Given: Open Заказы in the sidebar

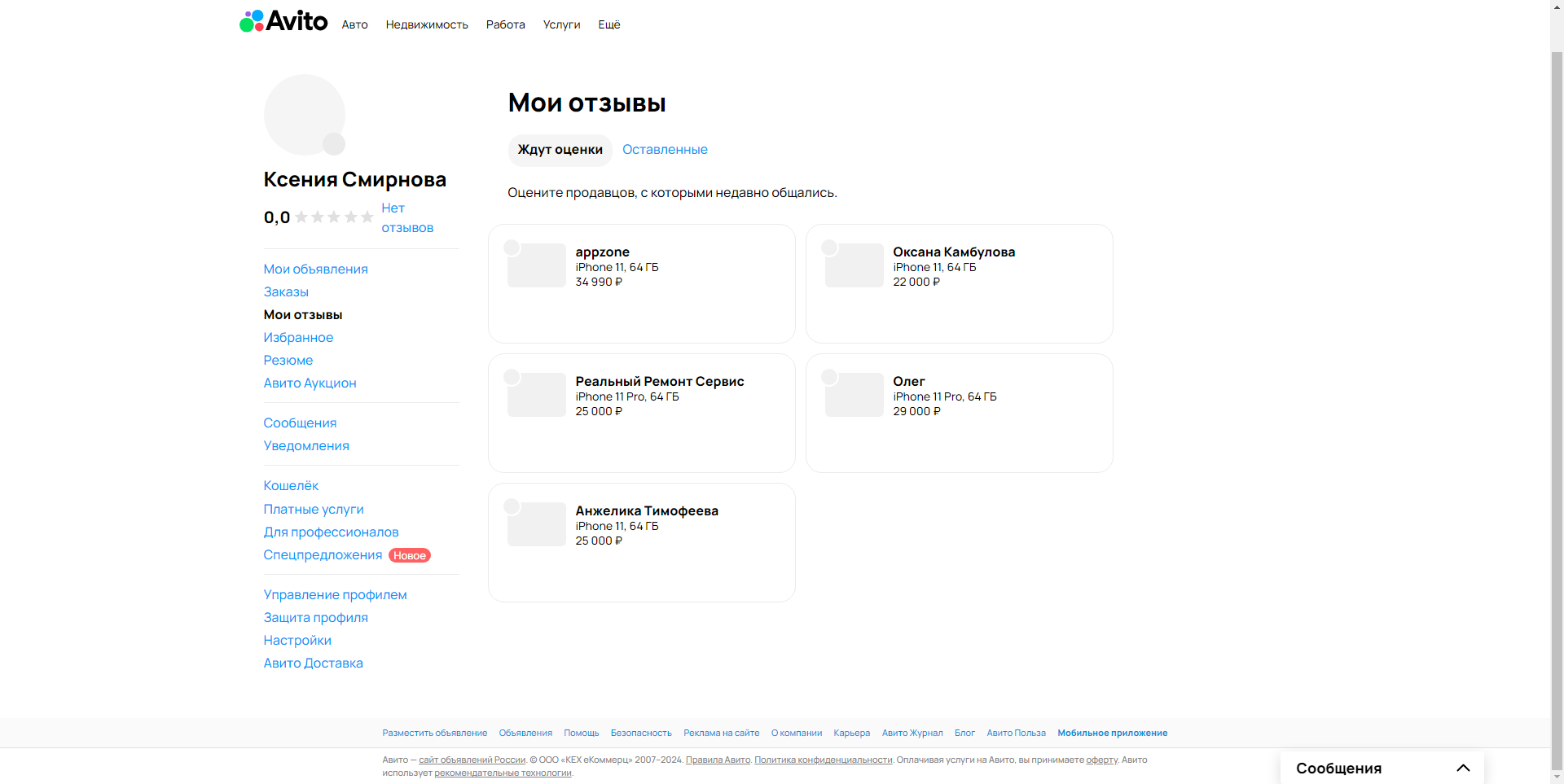Looking at the screenshot, I should pyautogui.click(x=286, y=291).
